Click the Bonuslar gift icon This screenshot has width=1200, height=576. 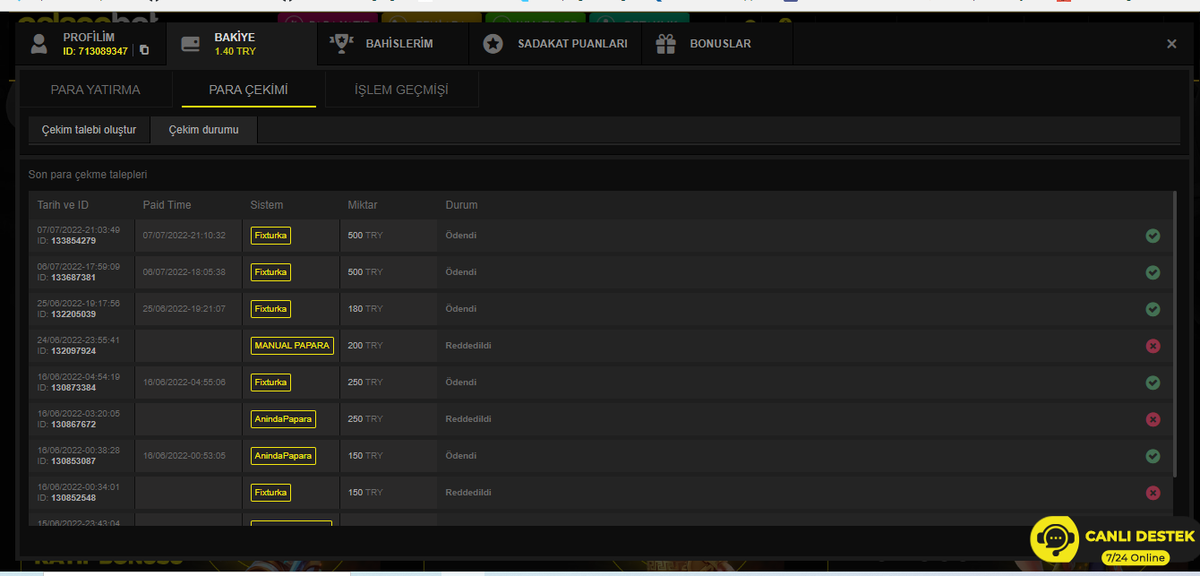click(x=666, y=43)
